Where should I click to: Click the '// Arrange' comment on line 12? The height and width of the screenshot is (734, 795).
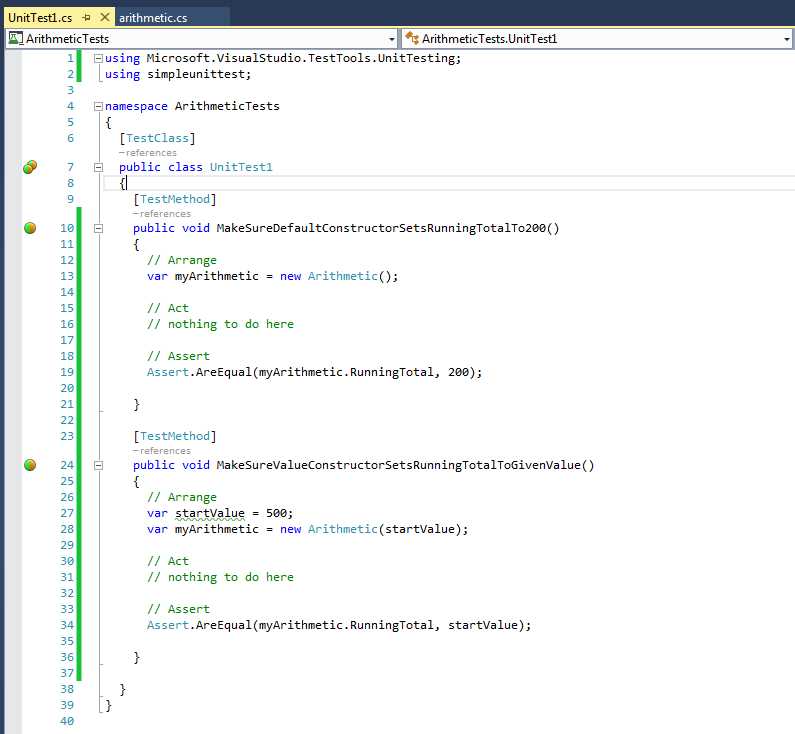click(182, 260)
